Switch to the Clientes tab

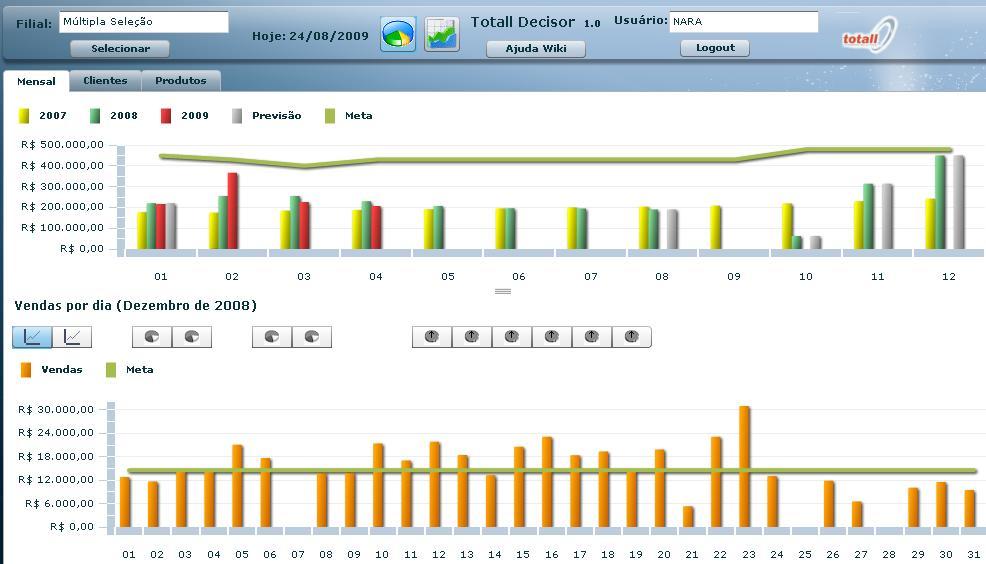[105, 81]
